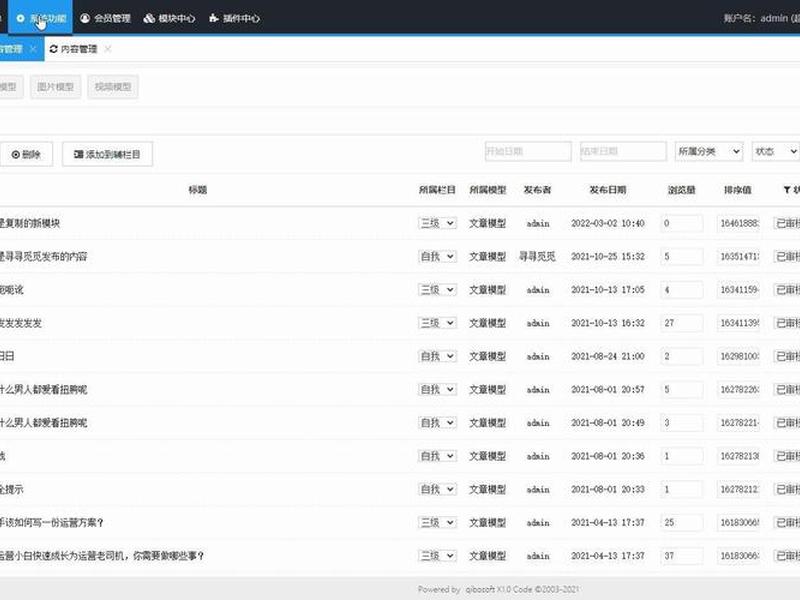Edit views field showing 25
Image resolution: width=800 pixels, height=600 pixels.
click(x=682, y=522)
